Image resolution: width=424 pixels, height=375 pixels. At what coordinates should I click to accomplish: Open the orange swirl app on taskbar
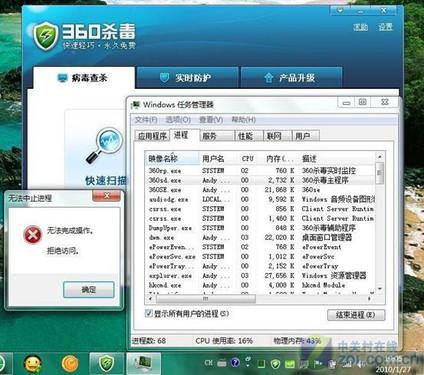69,364
